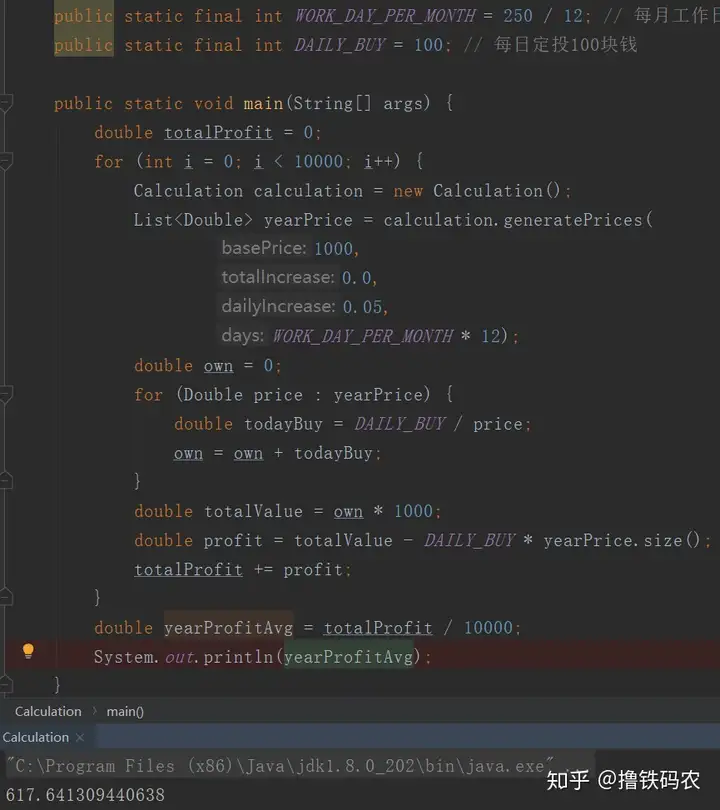Click the yearProfitAvg argument inside println
The height and width of the screenshot is (810, 720).
click(x=349, y=657)
